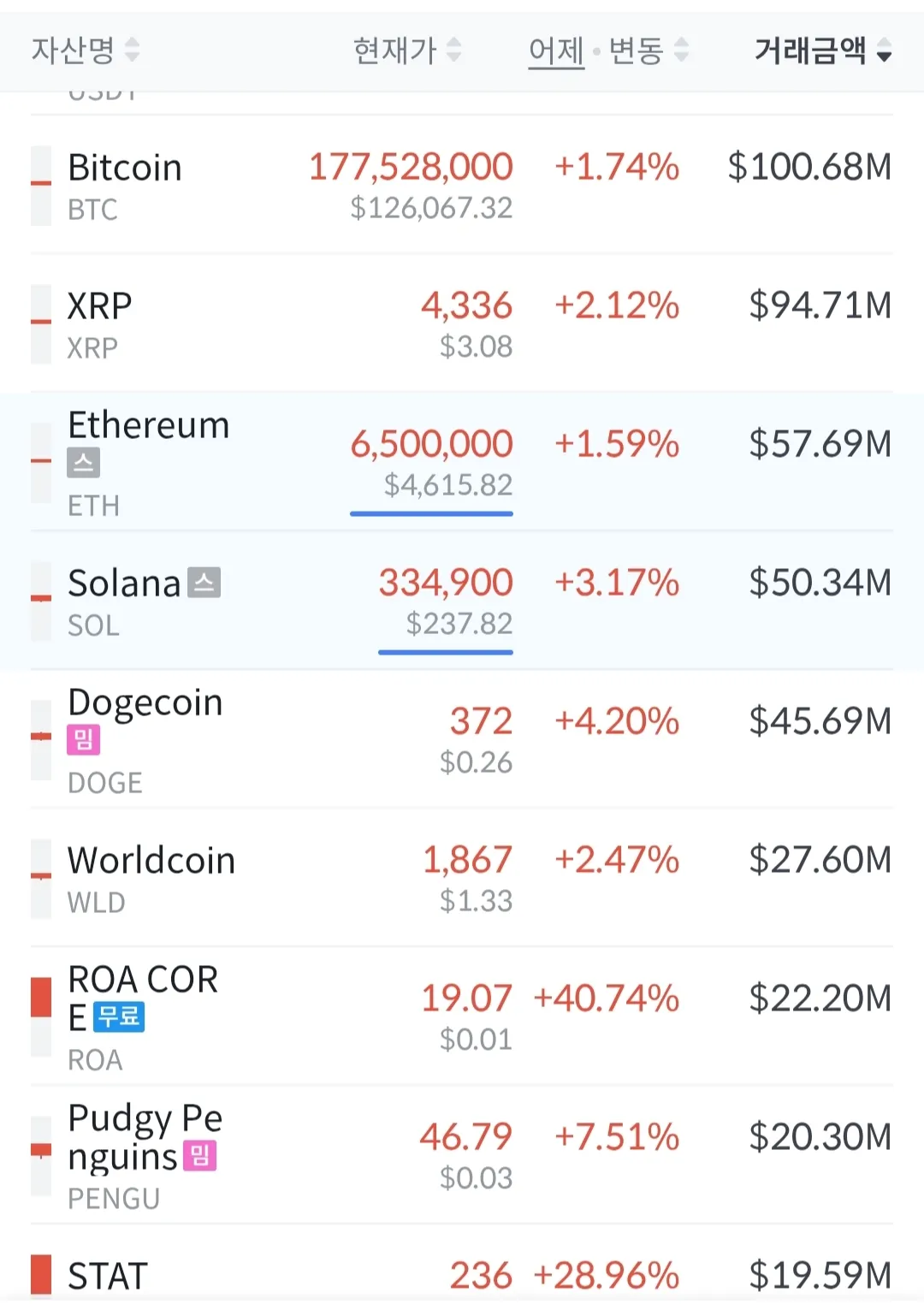Open the XRP asset name
Screen dimensions: 924x1304
click(100, 306)
